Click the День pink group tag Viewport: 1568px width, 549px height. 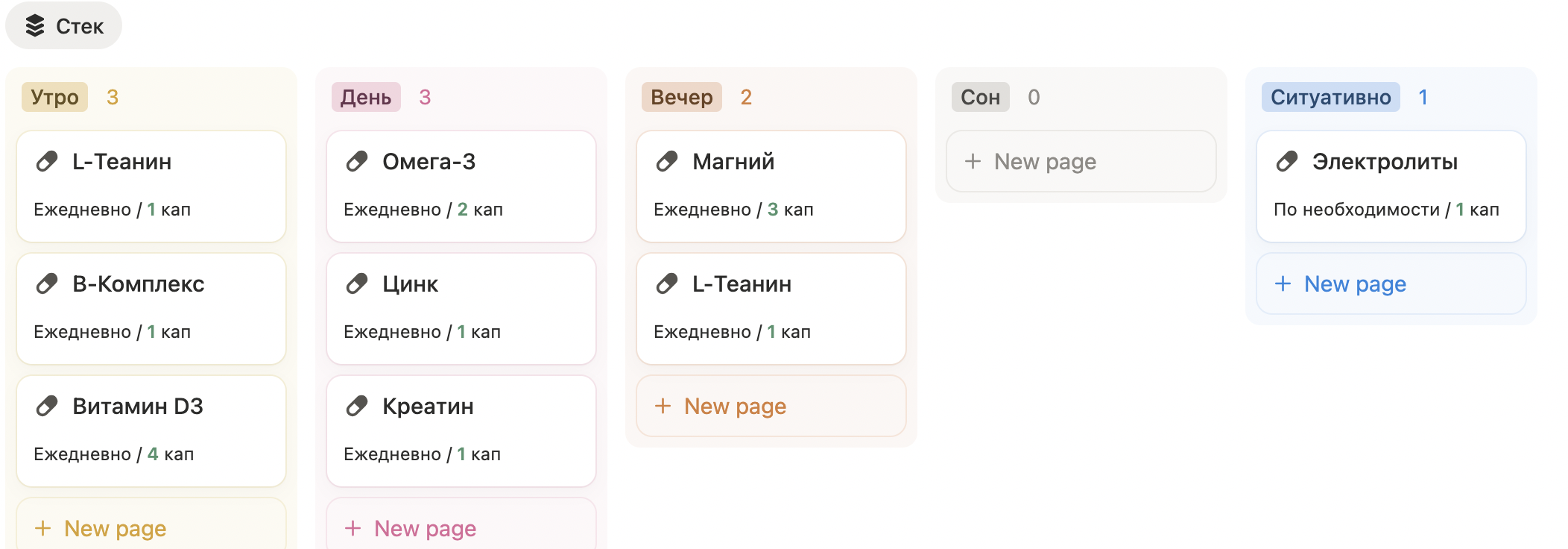[x=366, y=97]
